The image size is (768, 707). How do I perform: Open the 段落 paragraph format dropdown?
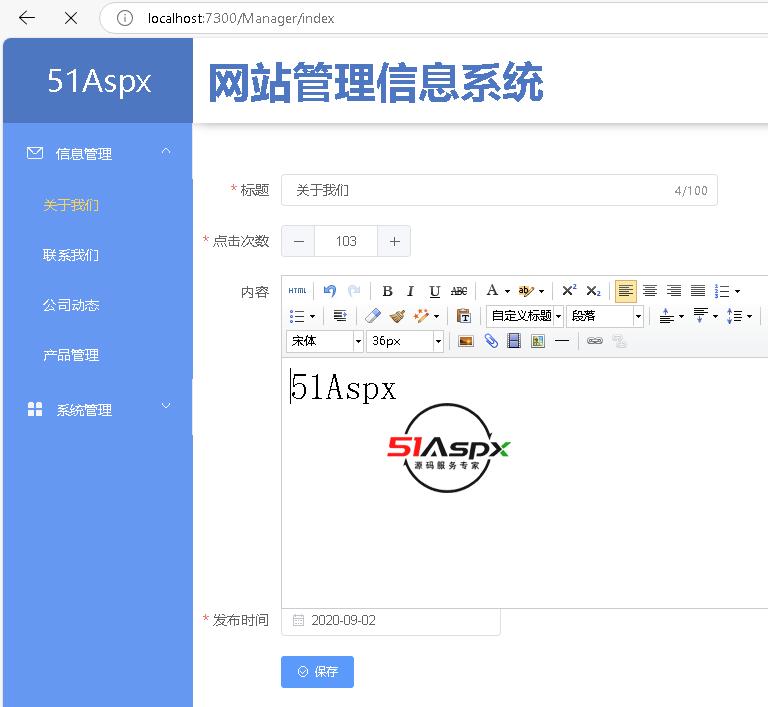606,316
